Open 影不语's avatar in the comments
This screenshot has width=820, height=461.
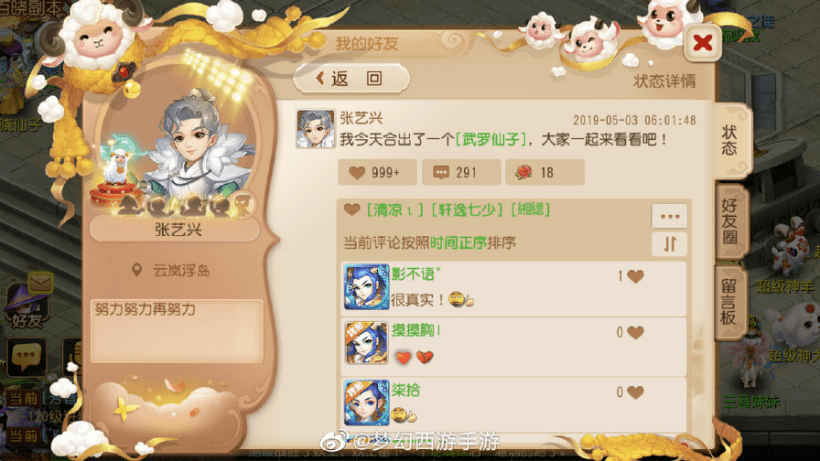pos(366,286)
